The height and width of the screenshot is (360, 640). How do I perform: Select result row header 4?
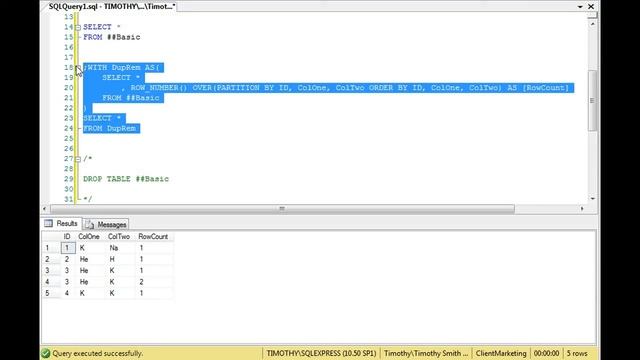(51, 282)
